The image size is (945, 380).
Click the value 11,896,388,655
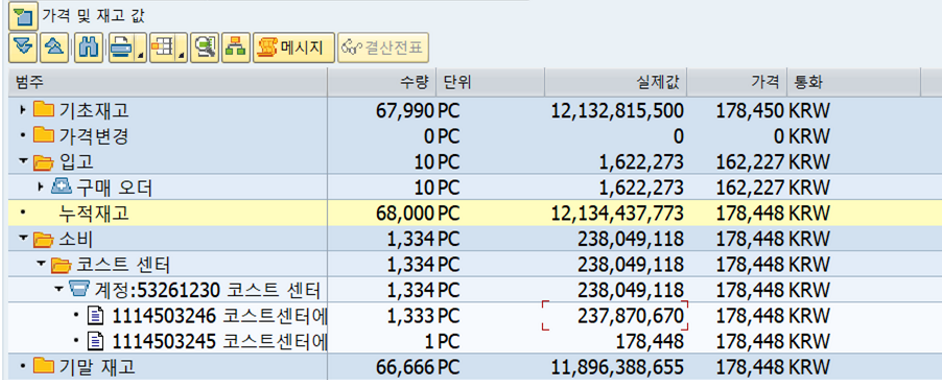click(618, 366)
